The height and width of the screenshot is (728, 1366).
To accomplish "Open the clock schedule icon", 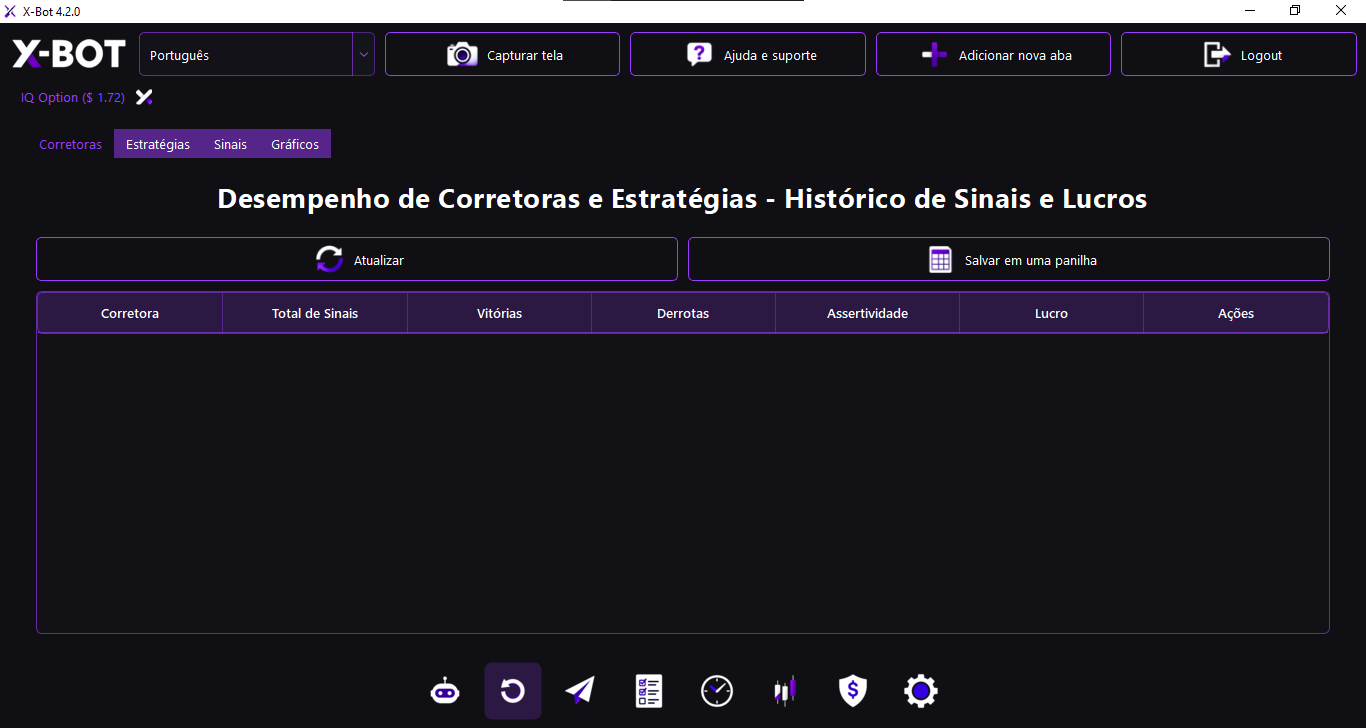I will pos(717,691).
